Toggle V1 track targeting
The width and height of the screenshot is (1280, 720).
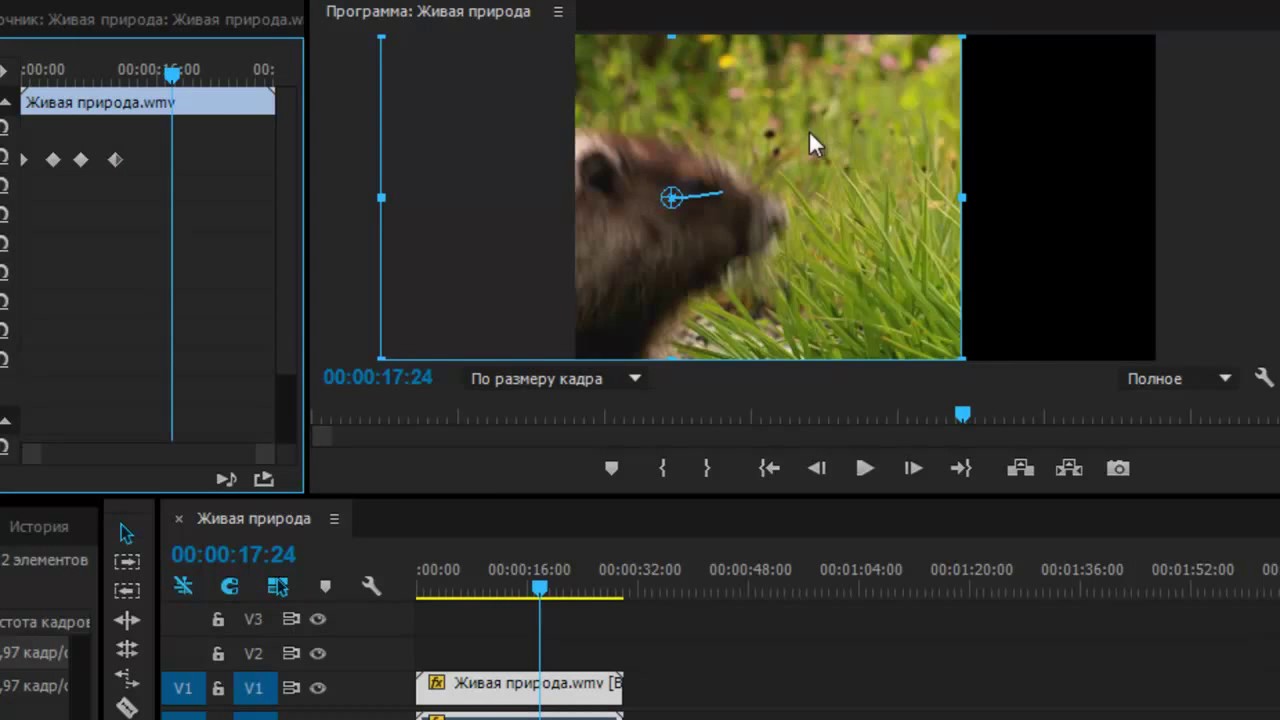pyautogui.click(x=254, y=688)
